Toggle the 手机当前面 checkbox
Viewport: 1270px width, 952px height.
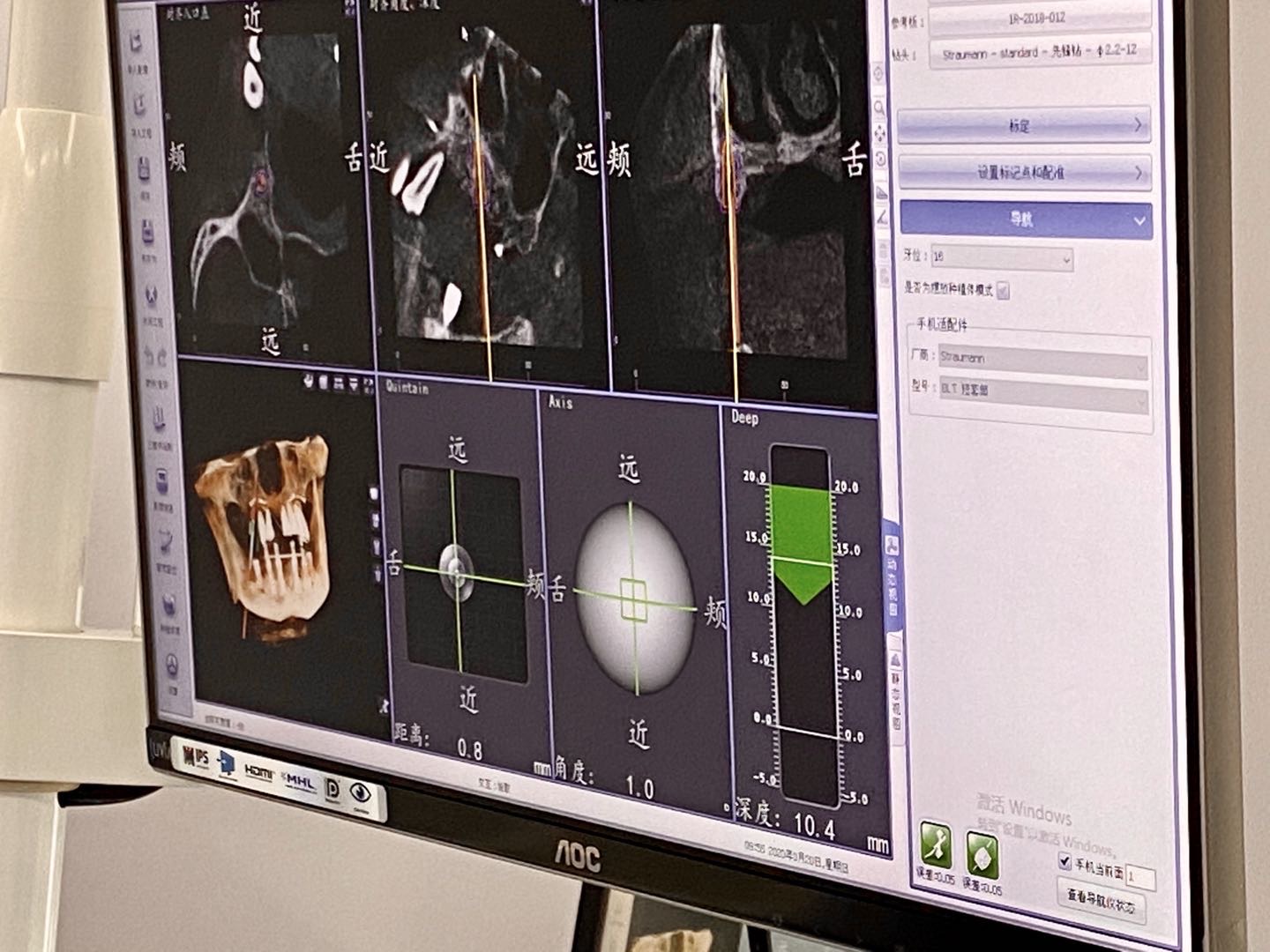1065,861
